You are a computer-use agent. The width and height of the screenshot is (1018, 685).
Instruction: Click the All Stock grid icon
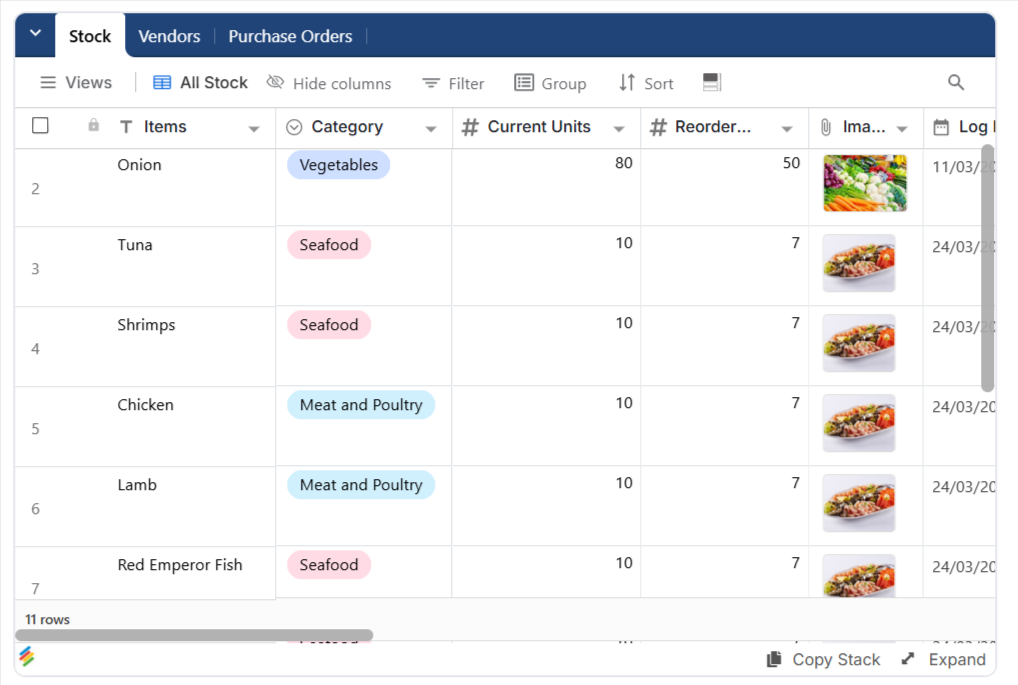coord(162,82)
